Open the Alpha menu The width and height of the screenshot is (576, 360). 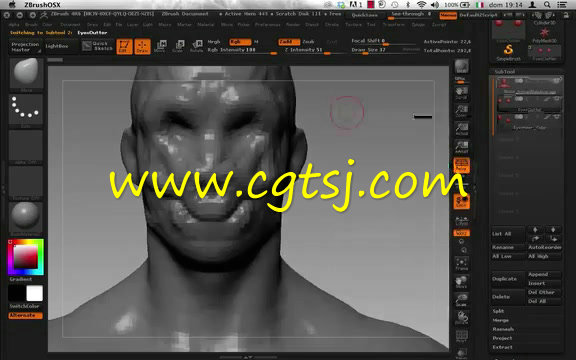coord(14,25)
